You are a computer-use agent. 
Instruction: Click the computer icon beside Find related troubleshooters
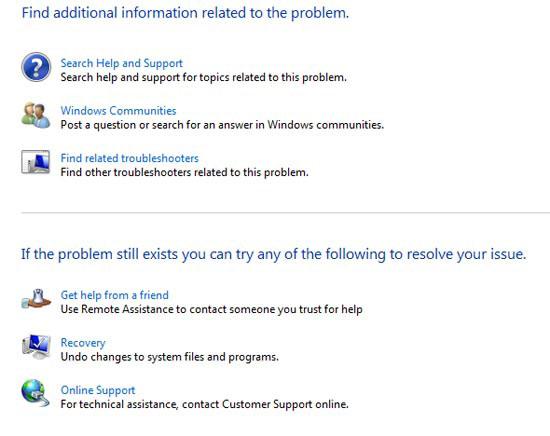(x=35, y=162)
